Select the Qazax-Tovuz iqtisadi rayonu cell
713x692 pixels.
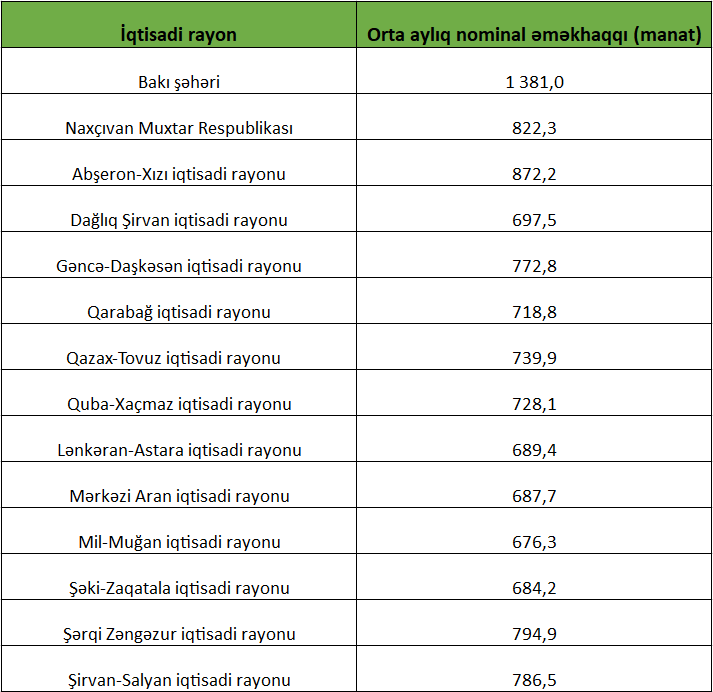click(178, 358)
